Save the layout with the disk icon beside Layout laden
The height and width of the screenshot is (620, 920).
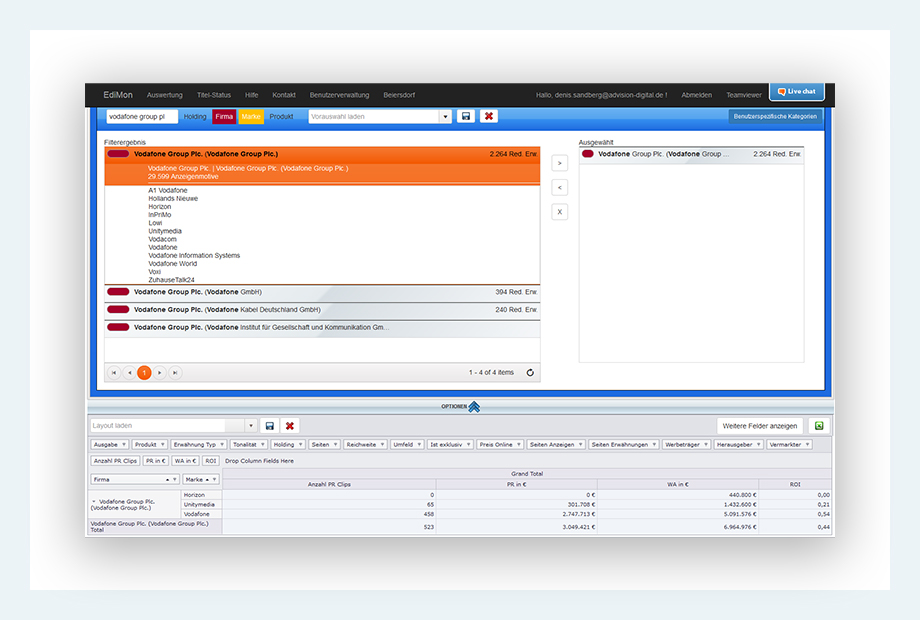pos(270,426)
